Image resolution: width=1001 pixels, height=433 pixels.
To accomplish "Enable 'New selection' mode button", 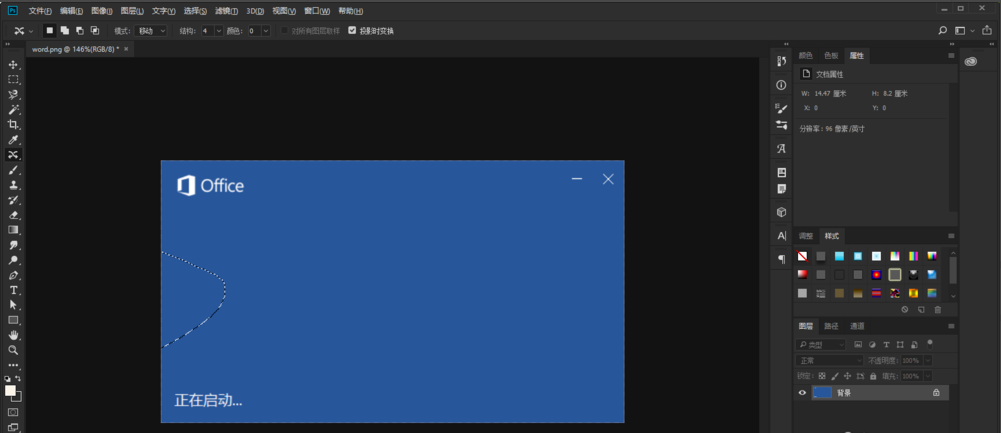I will pyautogui.click(x=50, y=31).
